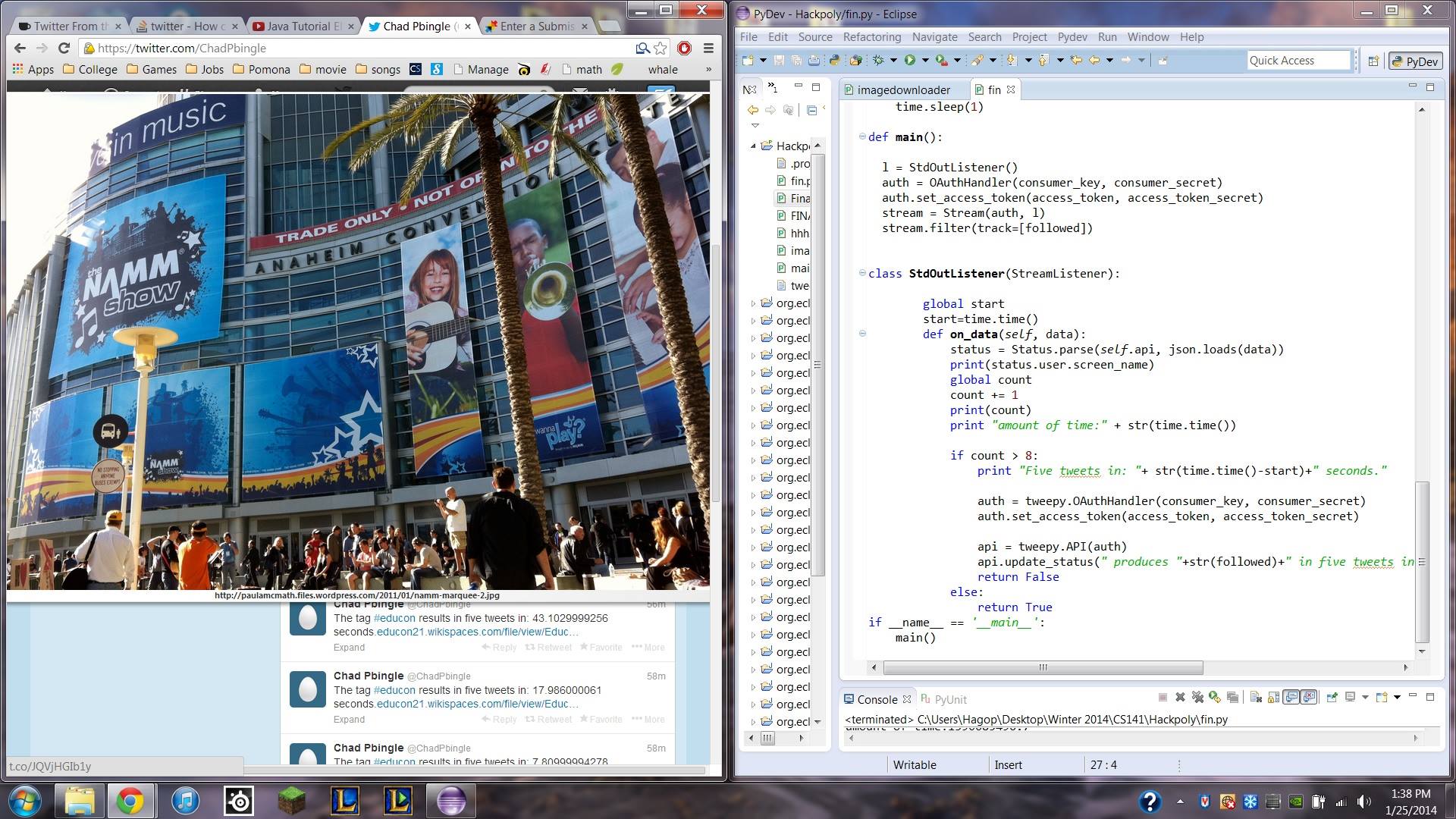Collapse the Hackpoly project tree node
This screenshot has height=819, width=1456.
pos(753,146)
